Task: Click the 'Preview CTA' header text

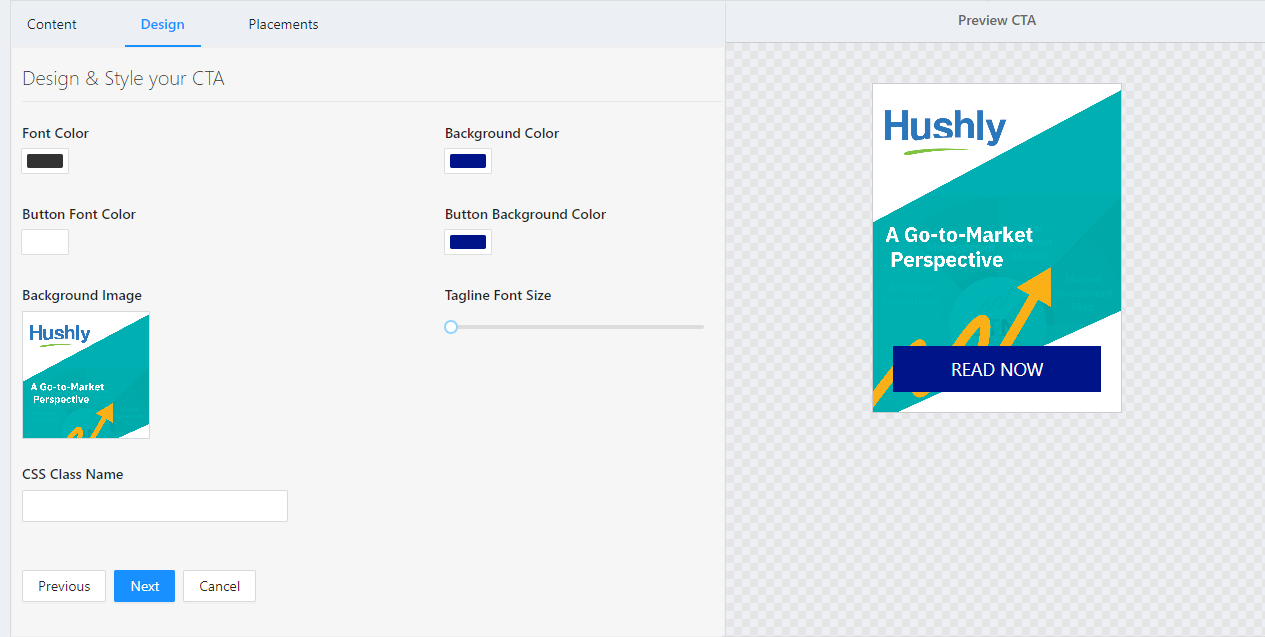Action: 996,20
